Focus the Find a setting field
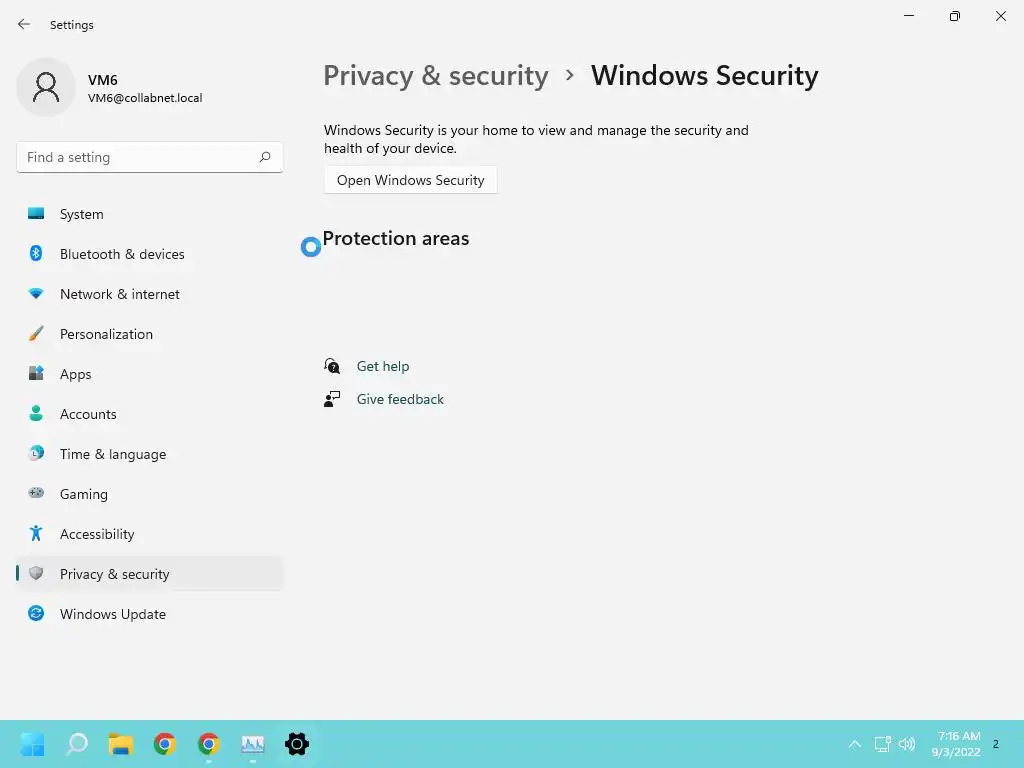1024x768 pixels. pos(150,157)
